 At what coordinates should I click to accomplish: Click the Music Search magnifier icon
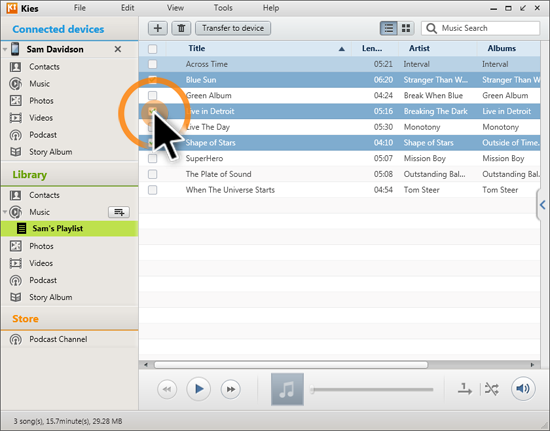[x=431, y=28]
